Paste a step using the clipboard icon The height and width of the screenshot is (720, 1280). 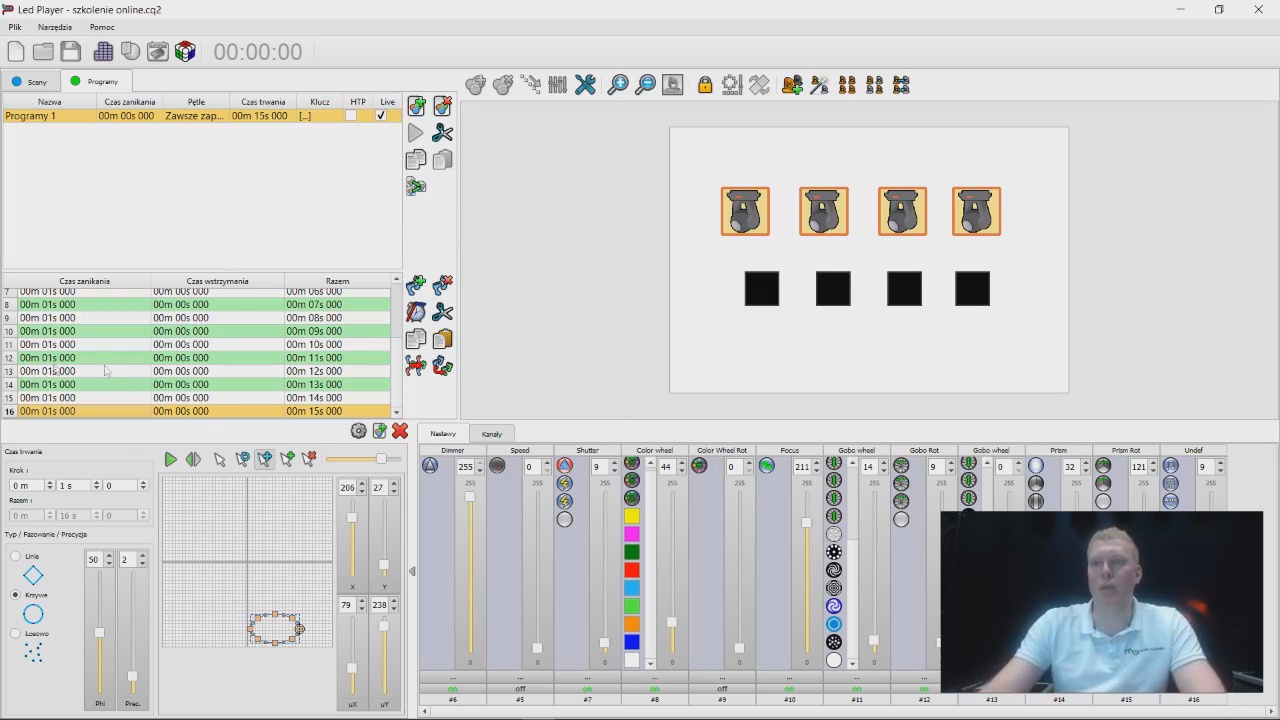coord(443,340)
